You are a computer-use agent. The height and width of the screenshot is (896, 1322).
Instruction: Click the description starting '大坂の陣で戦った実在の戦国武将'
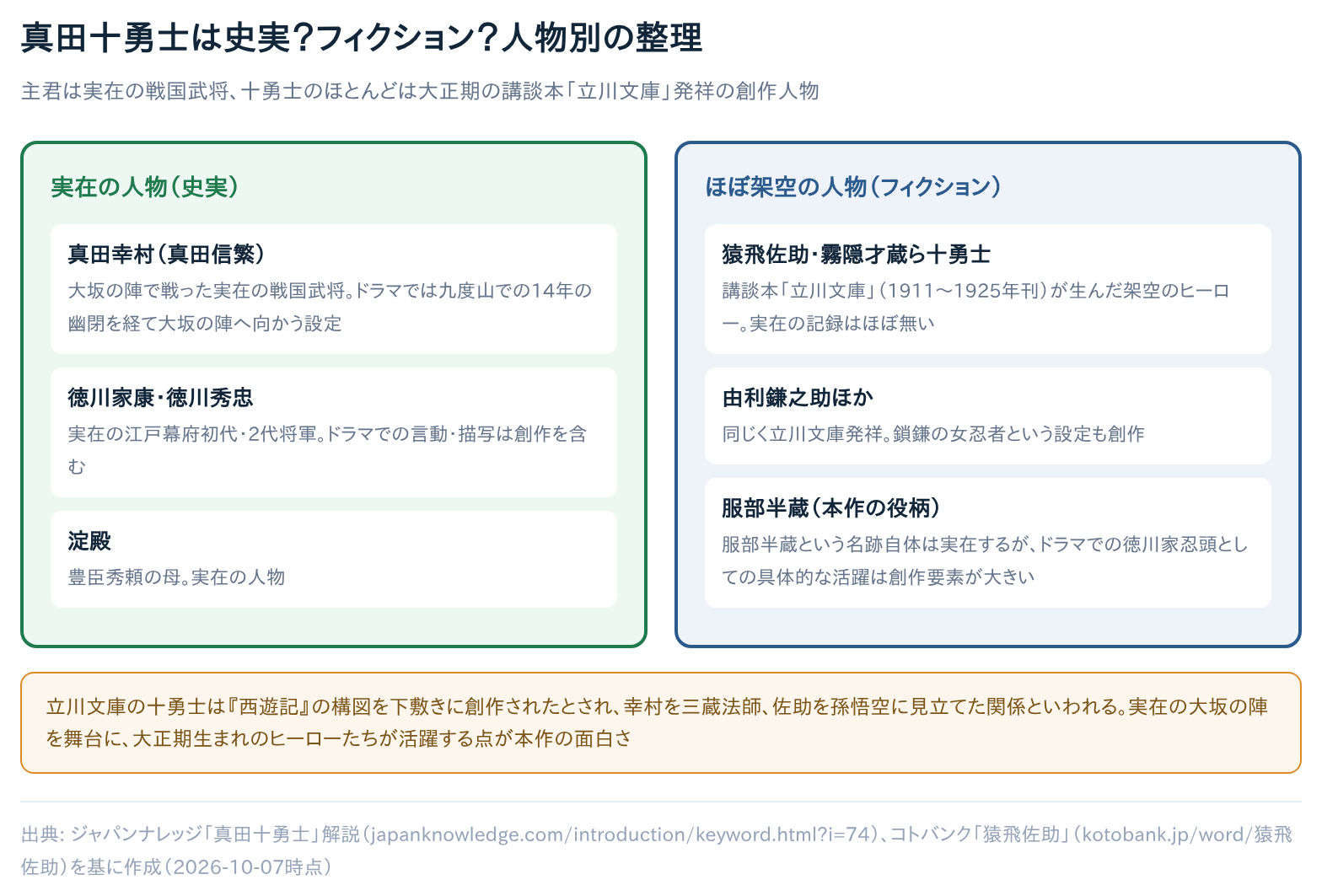point(330,307)
